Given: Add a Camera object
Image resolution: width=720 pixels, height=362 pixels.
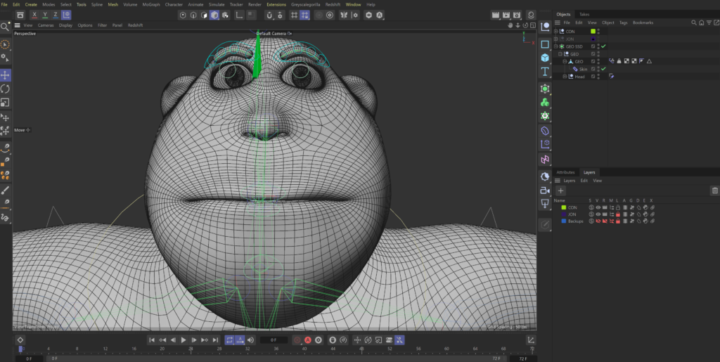Looking at the screenshot, I should [545, 191].
